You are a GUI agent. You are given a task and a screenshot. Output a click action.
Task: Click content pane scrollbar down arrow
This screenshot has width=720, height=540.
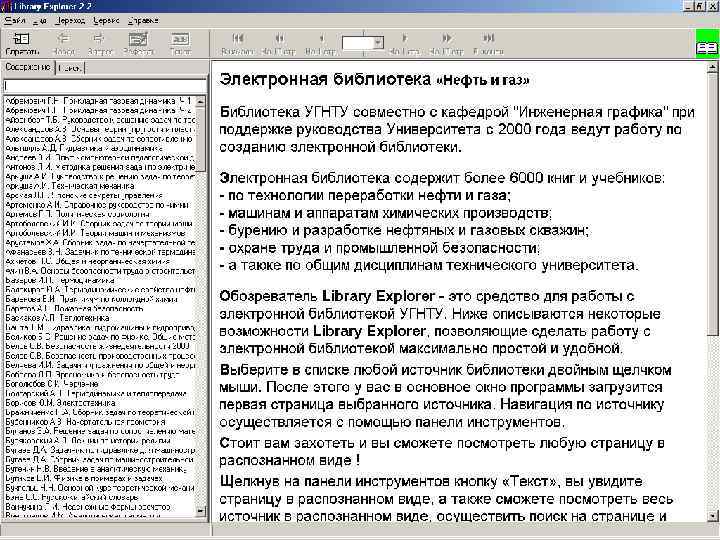712,516
